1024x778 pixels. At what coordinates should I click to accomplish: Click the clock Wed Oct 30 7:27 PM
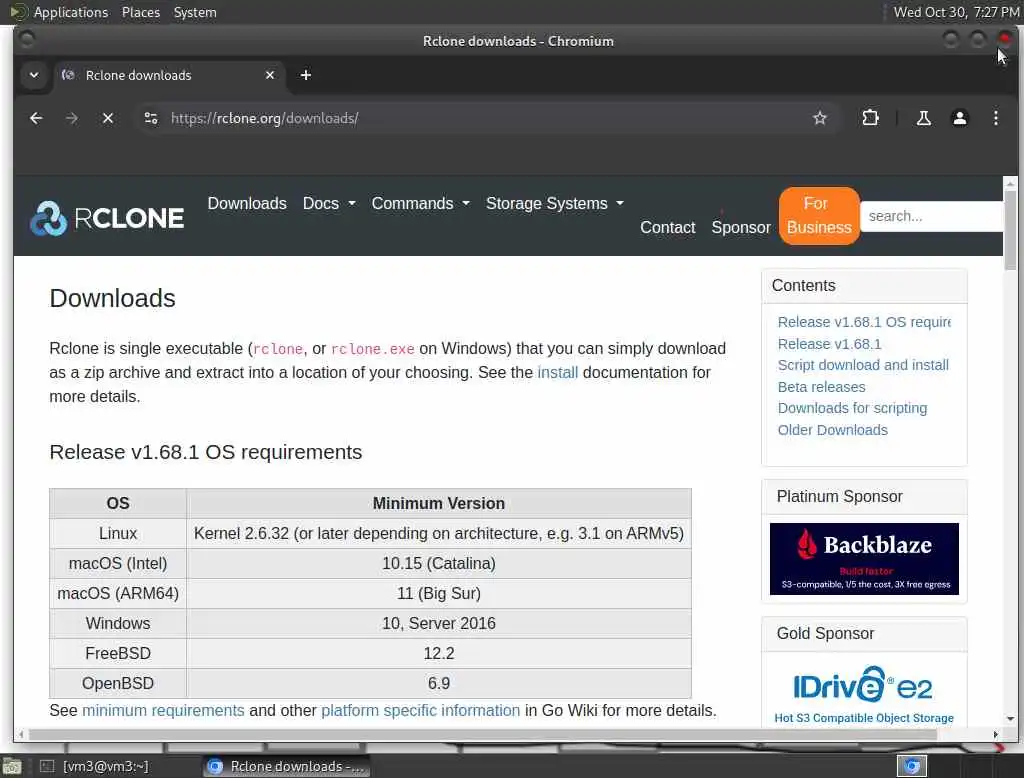tap(955, 12)
